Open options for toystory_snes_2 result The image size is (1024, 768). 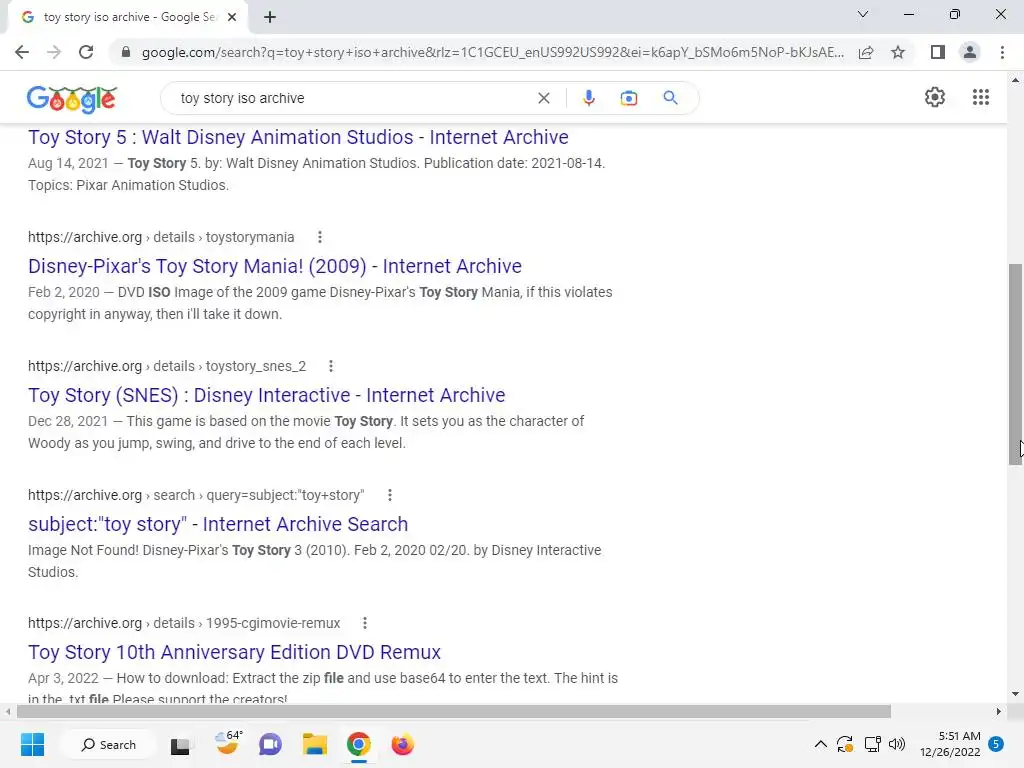pos(331,366)
